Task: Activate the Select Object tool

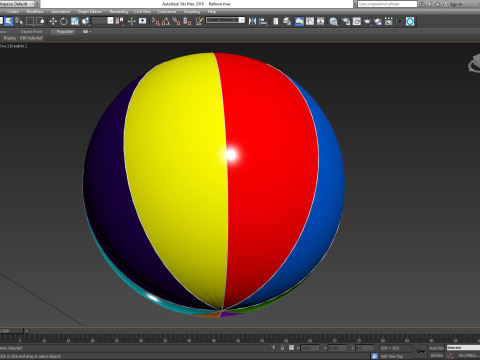Action: pos(9,21)
